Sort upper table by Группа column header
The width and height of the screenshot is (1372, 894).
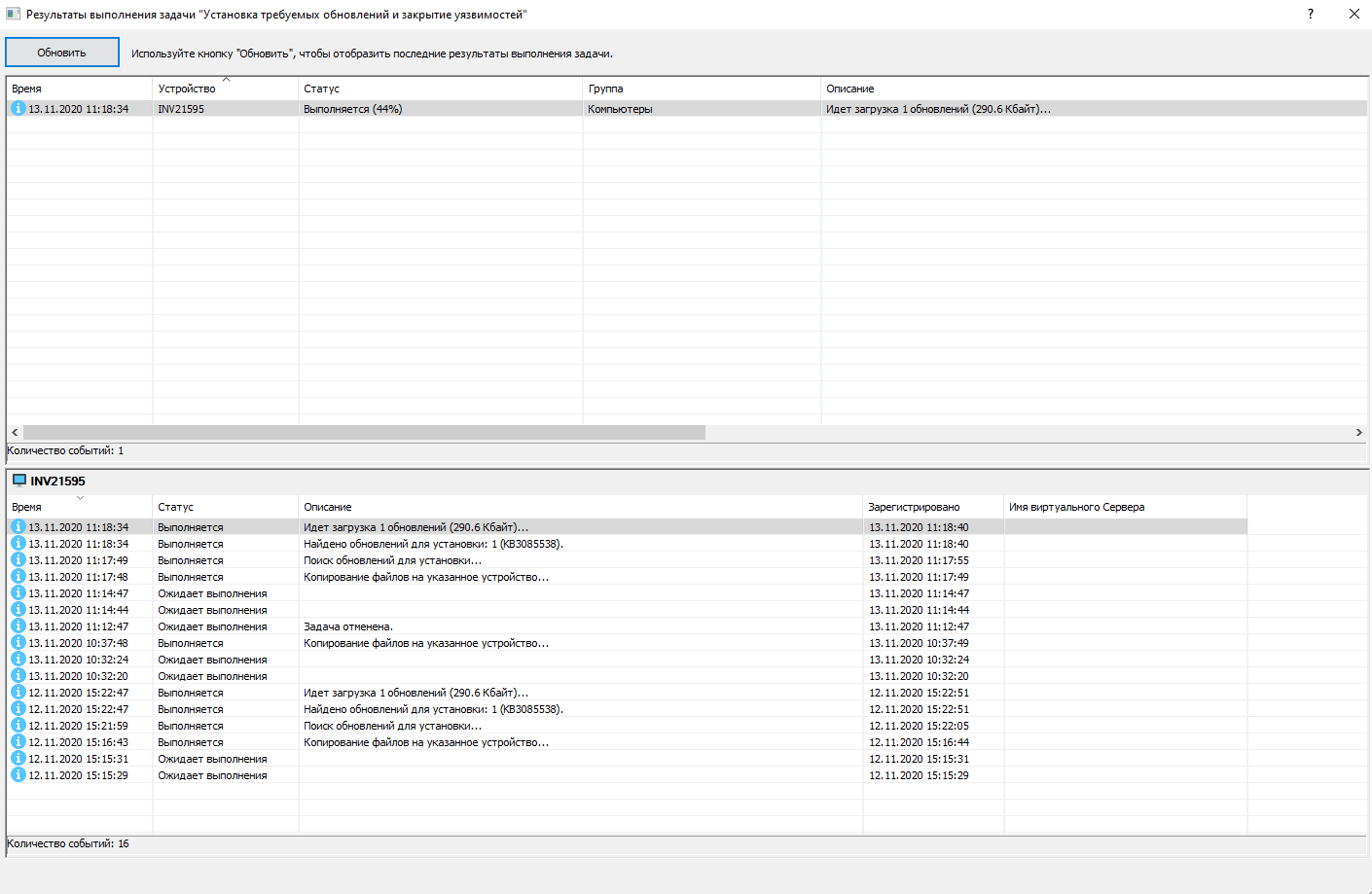tap(702, 89)
